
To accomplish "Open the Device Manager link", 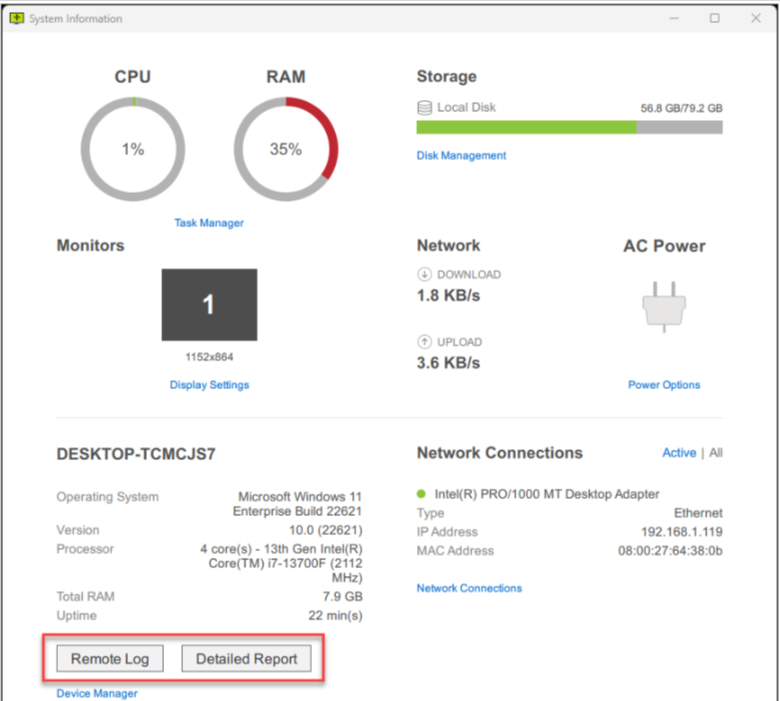I will coord(97,693).
